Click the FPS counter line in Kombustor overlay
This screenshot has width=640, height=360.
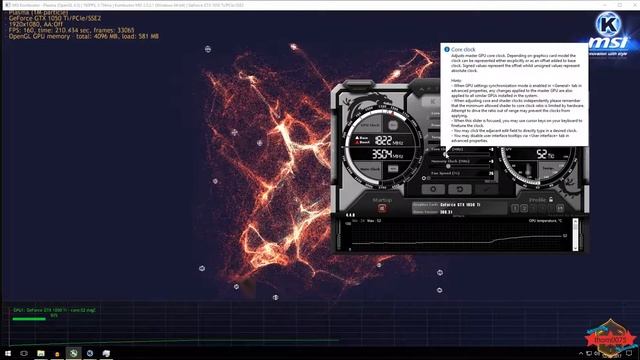71,30
